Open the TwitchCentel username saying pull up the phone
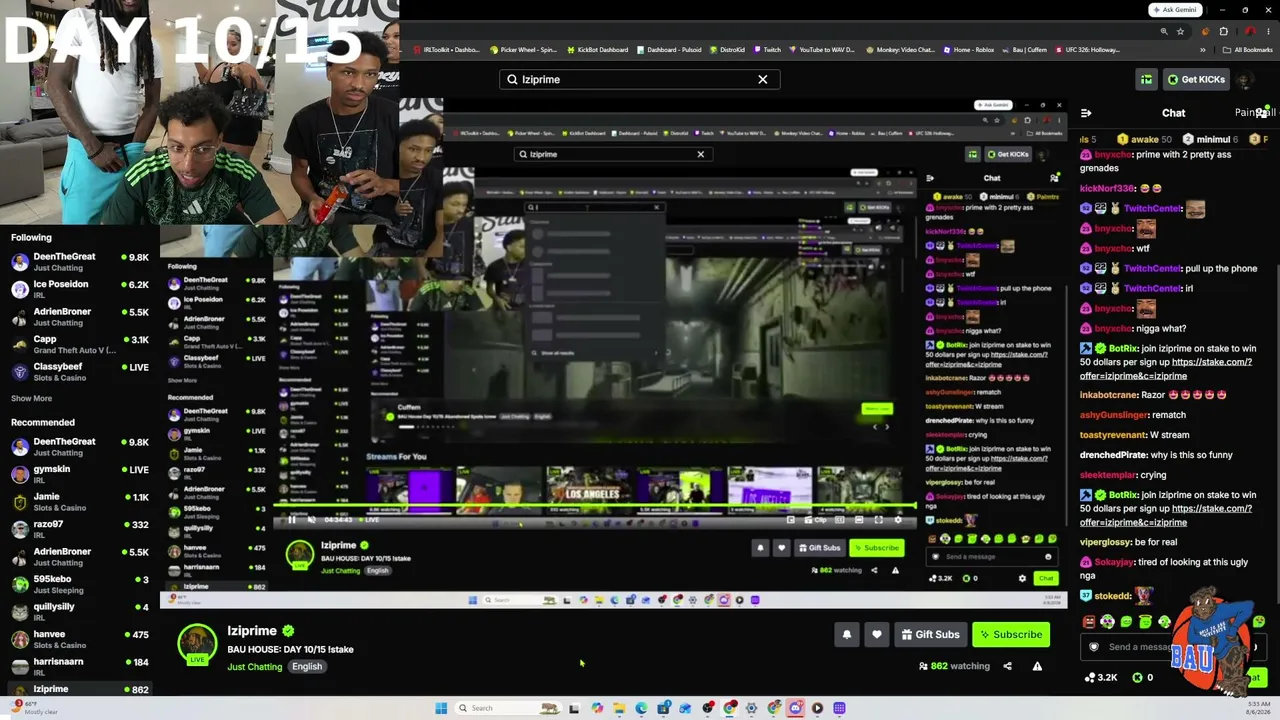Image resolution: width=1280 pixels, height=720 pixels. click(x=1152, y=269)
